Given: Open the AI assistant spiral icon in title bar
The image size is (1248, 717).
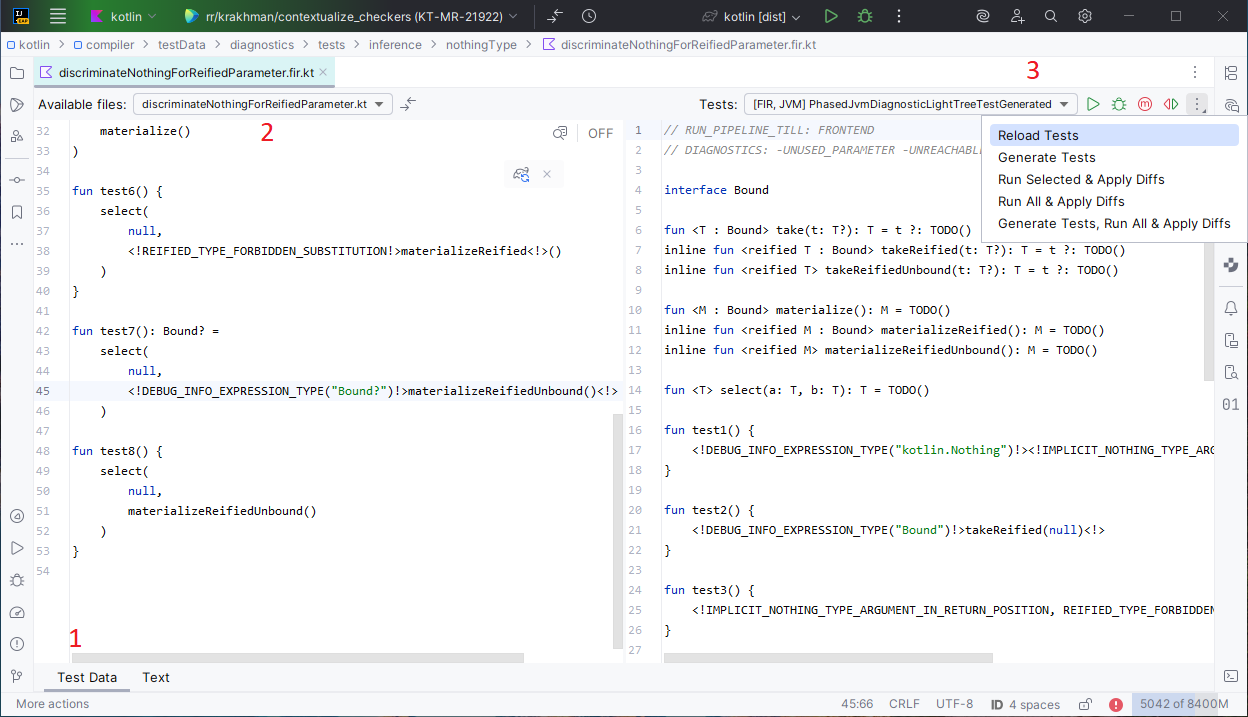Looking at the screenshot, I should pos(983,16).
